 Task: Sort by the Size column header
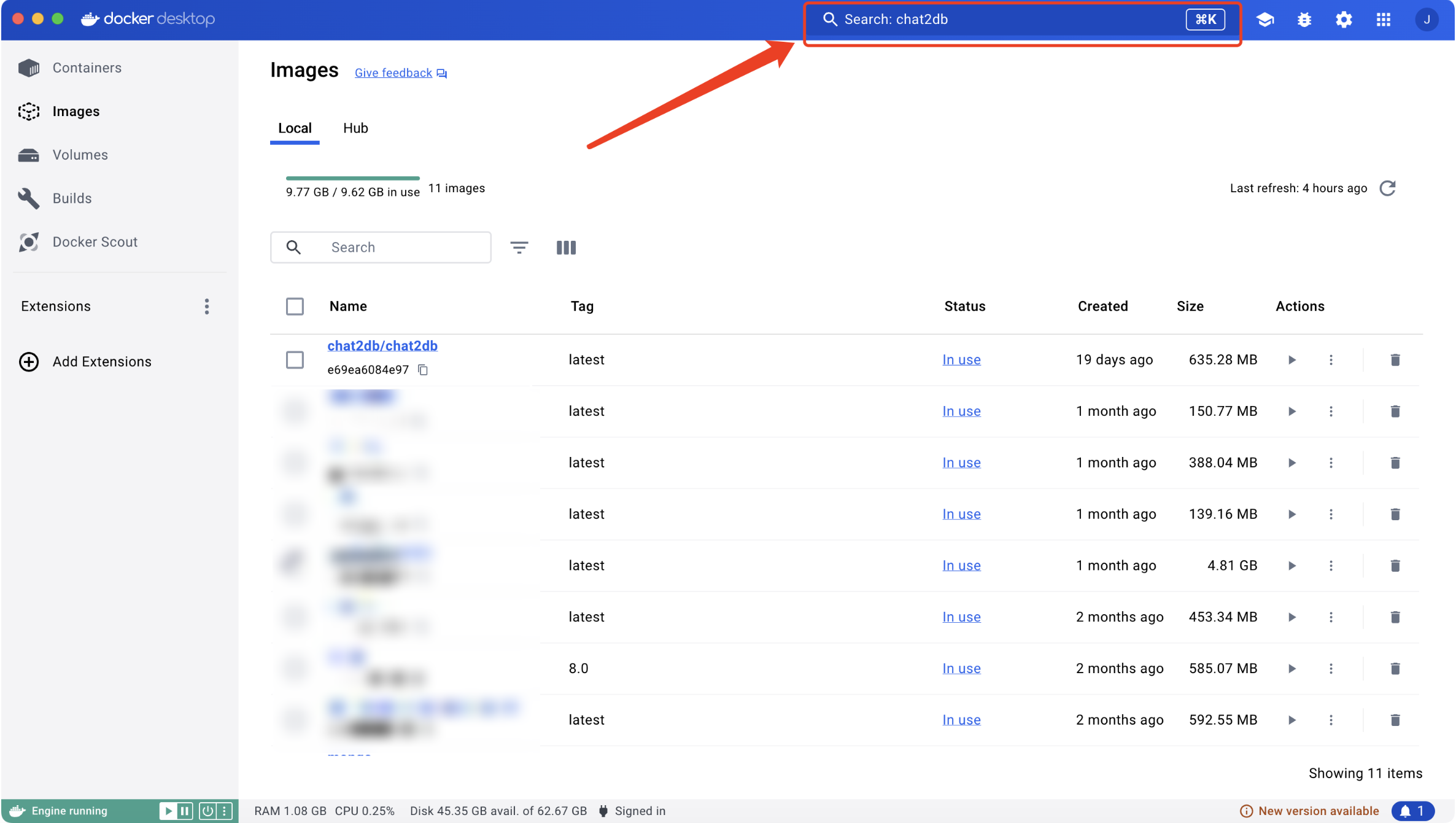point(1190,306)
